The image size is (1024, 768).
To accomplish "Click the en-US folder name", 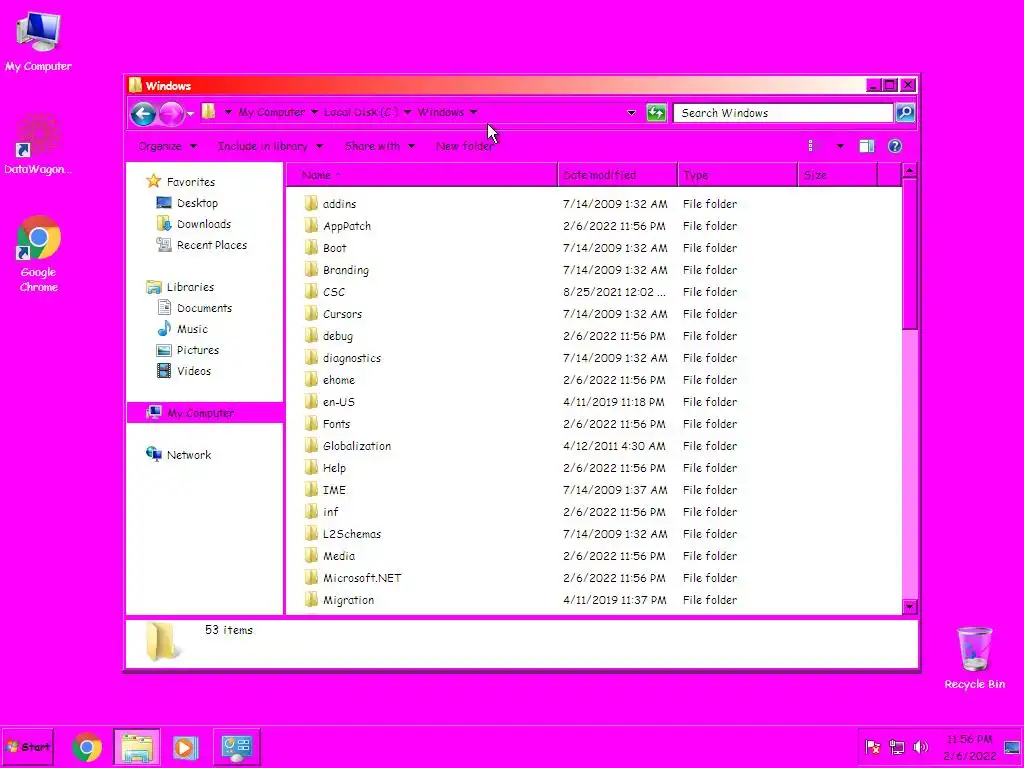I will pos(339,402).
